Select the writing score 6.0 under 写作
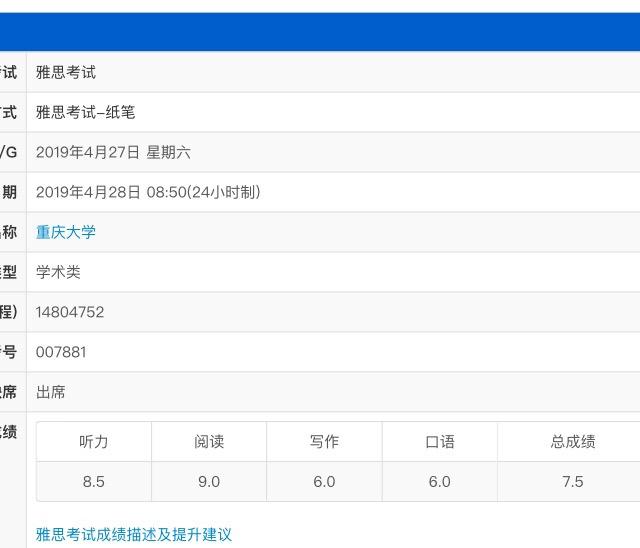Viewport: 640px width, 548px height. [x=324, y=481]
